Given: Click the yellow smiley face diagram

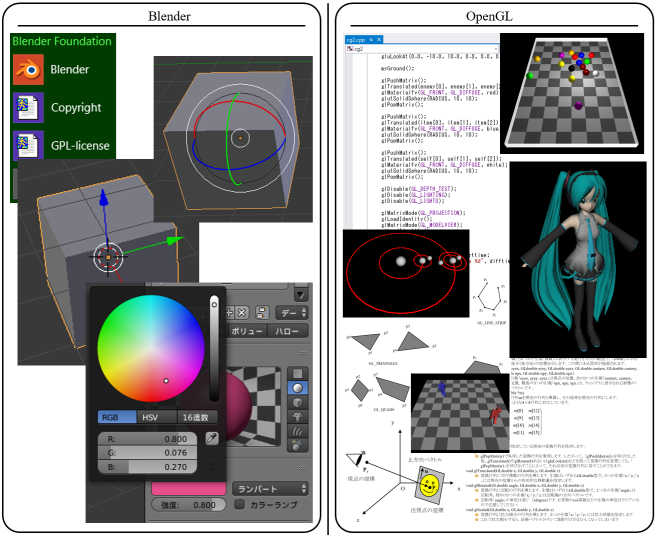Looking at the screenshot, I should click(430, 484).
